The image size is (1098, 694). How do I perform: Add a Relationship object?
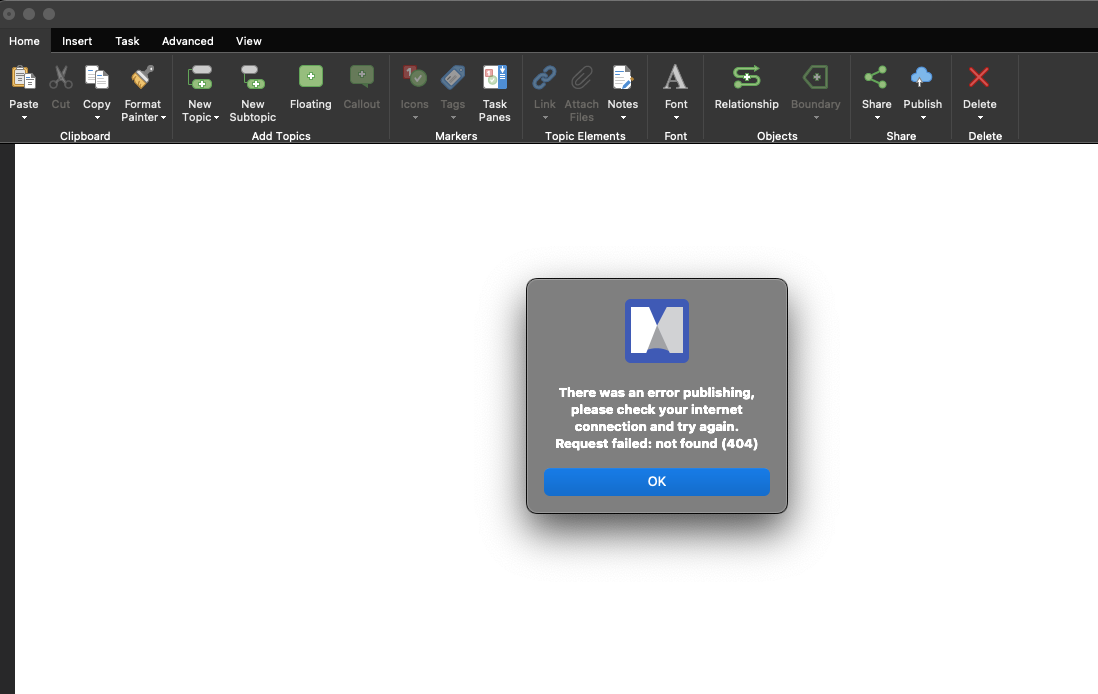point(746,78)
